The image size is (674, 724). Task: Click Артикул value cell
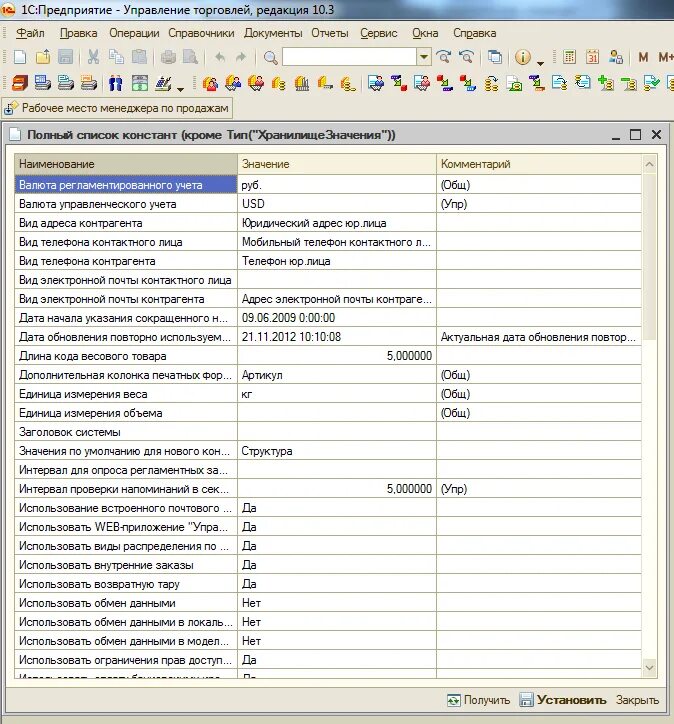(x=337, y=375)
